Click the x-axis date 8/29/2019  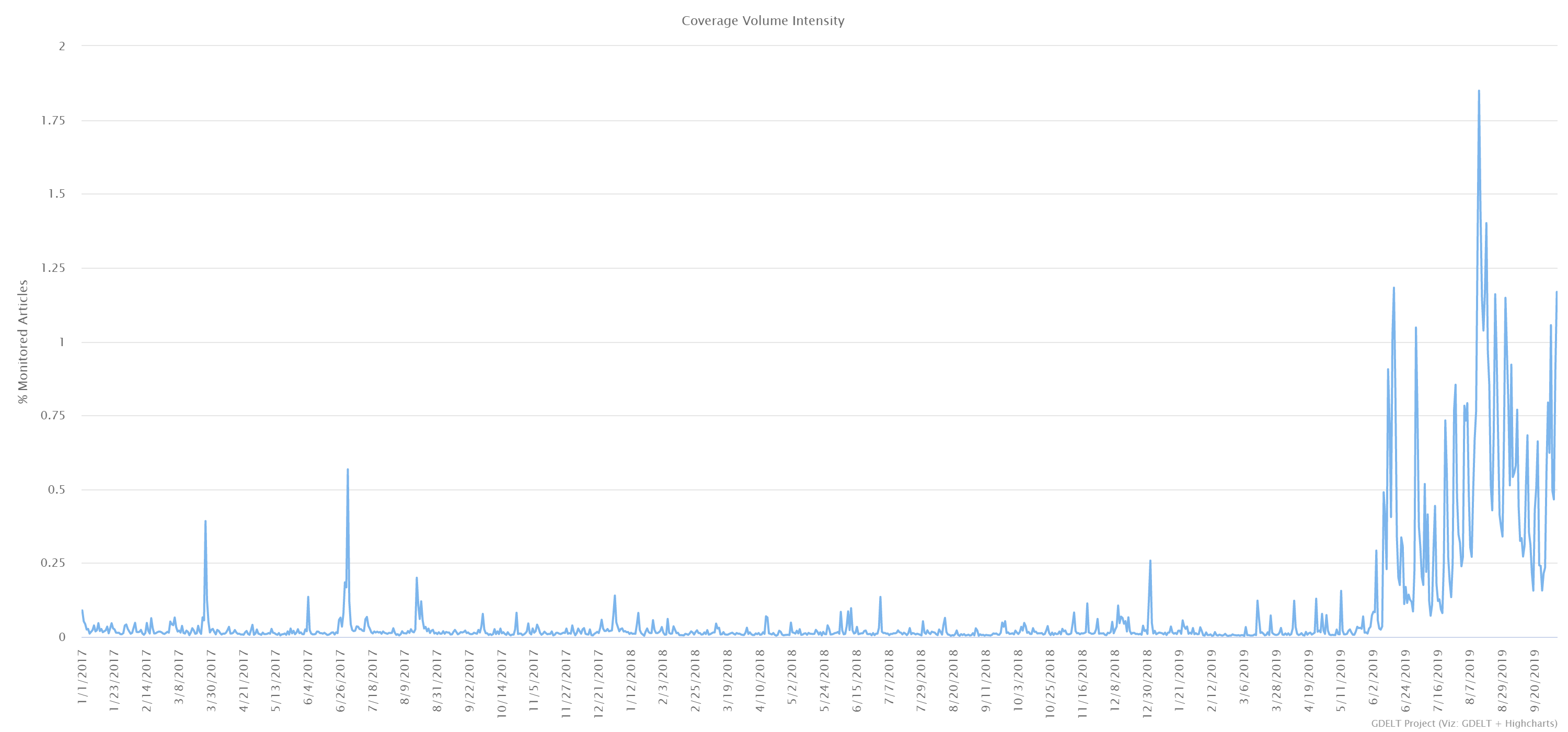tap(1502, 680)
